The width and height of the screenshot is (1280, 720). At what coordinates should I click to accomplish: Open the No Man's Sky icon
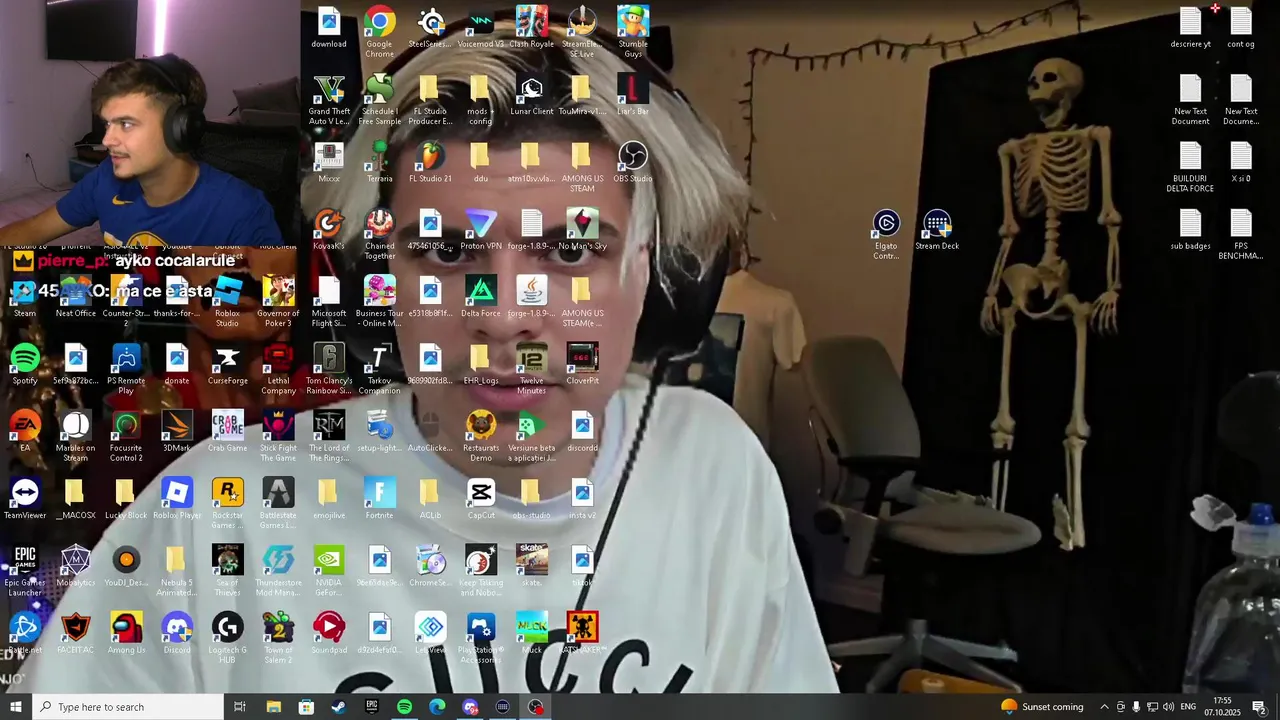click(582, 229)
